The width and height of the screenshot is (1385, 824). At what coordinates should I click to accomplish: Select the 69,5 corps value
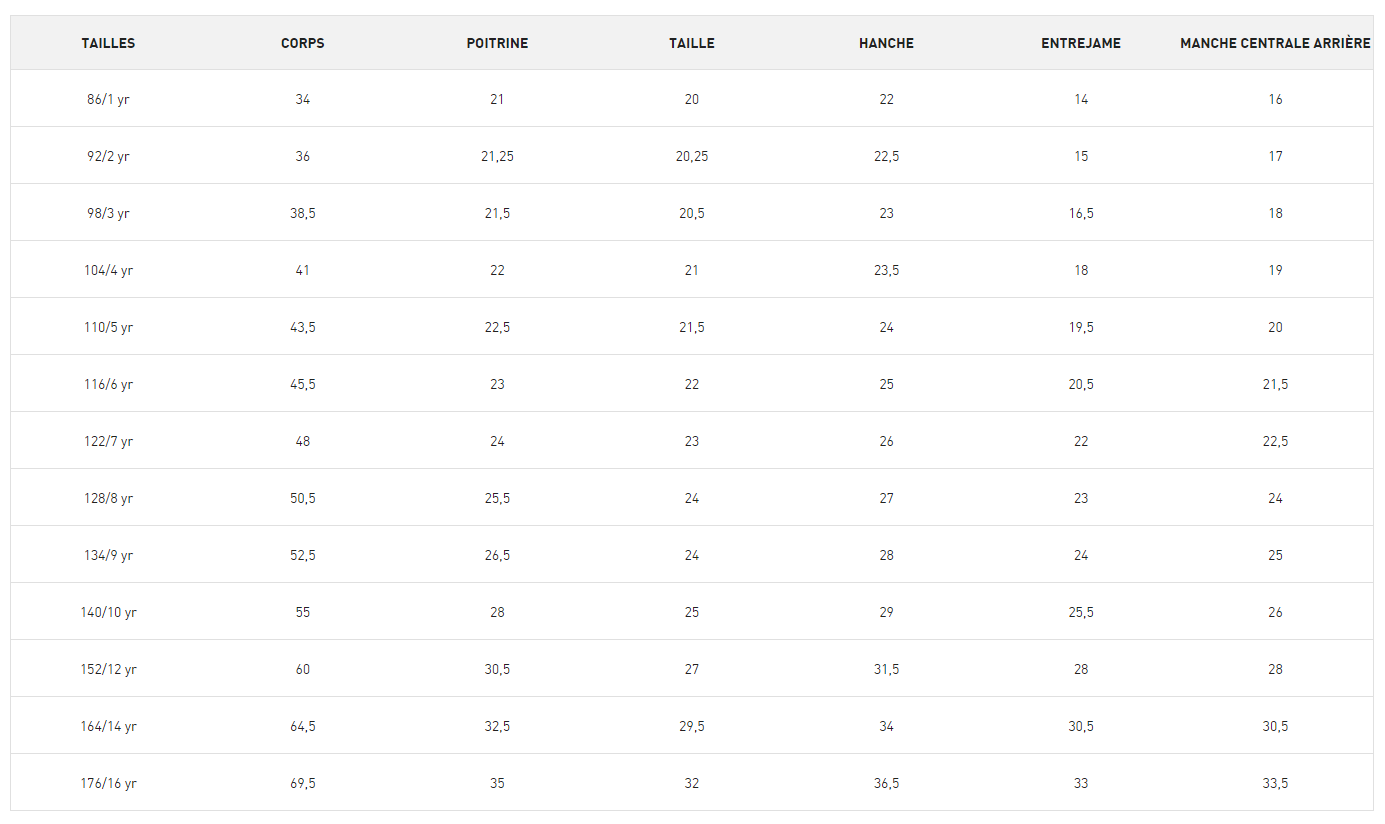click(x=303, y=783)
